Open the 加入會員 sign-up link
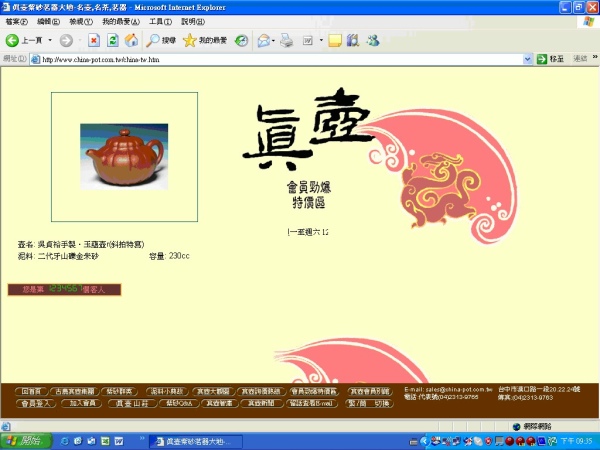The image size is (600, 450). pos(82,403)
